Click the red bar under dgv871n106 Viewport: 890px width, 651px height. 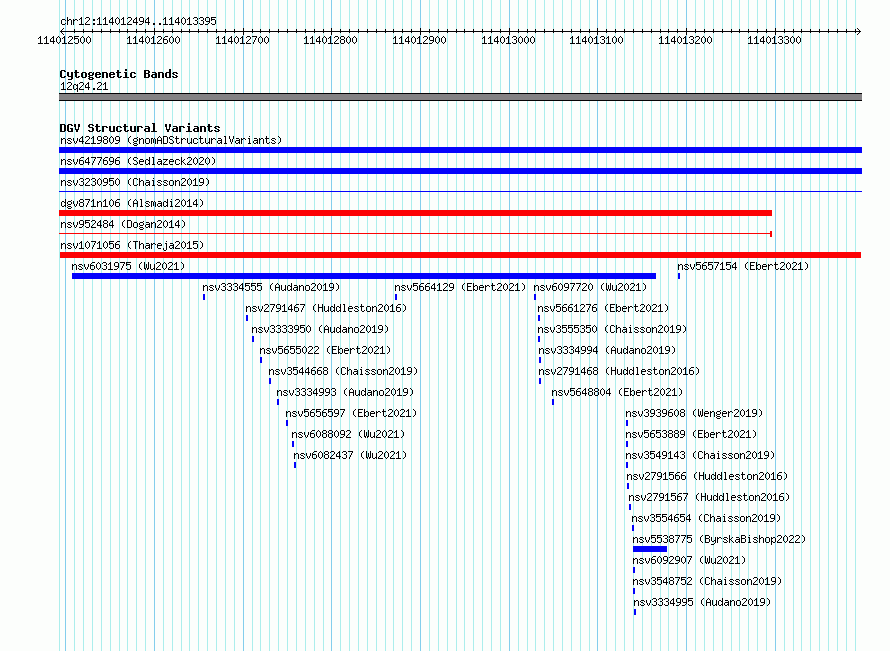415,213
